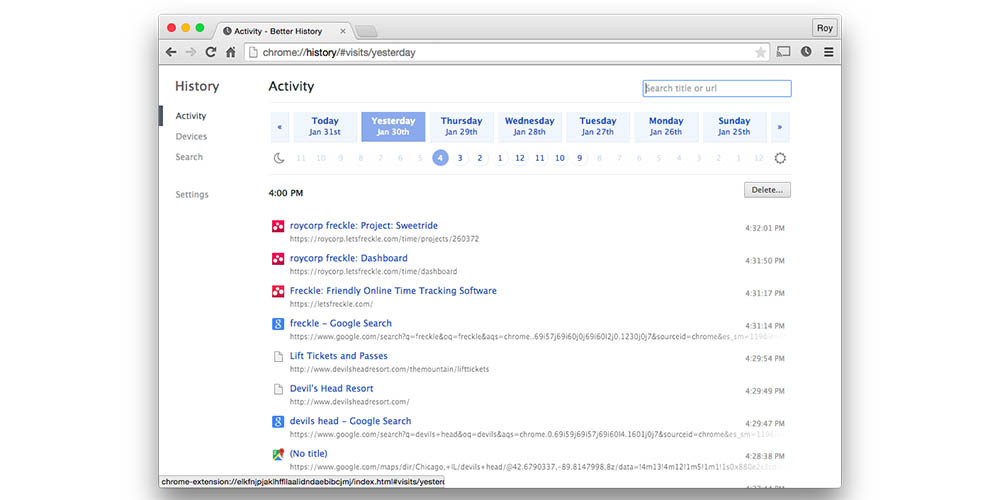Jump to night hours via moon icon
The image size is (1000, 500).
point(279,158)
